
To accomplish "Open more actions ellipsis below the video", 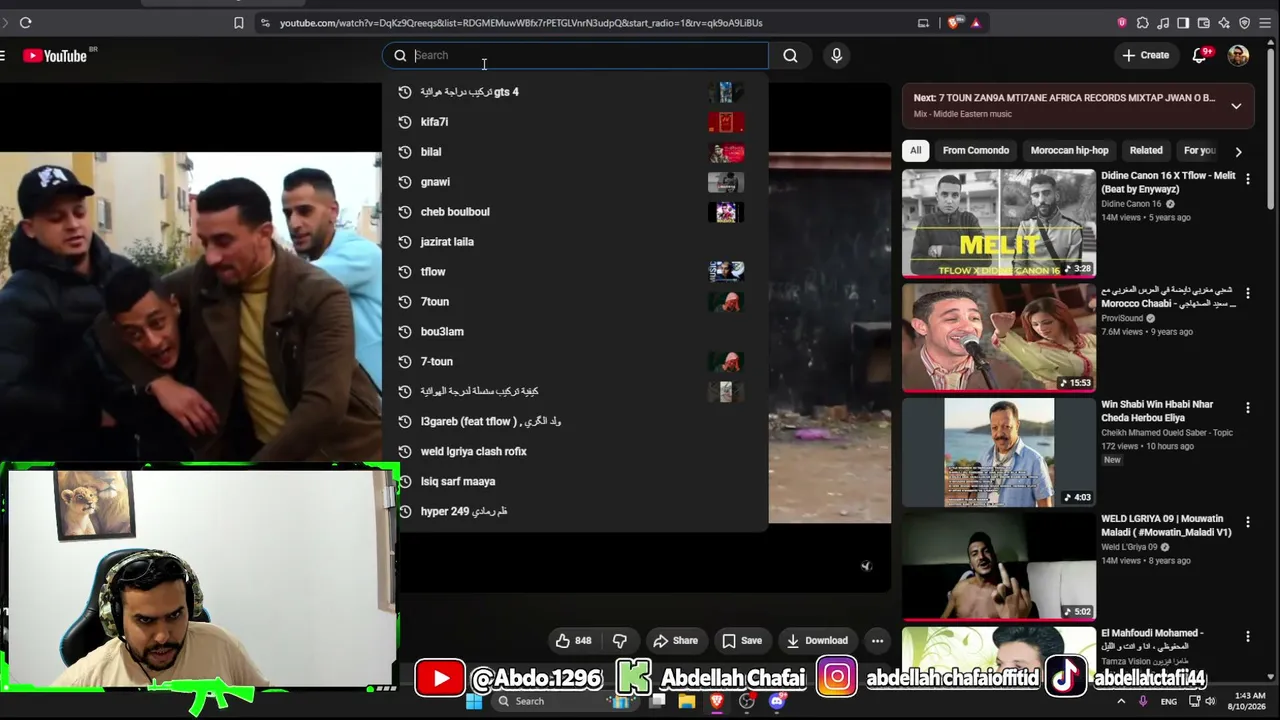I will pyautogui.click(x=877, y=641).
